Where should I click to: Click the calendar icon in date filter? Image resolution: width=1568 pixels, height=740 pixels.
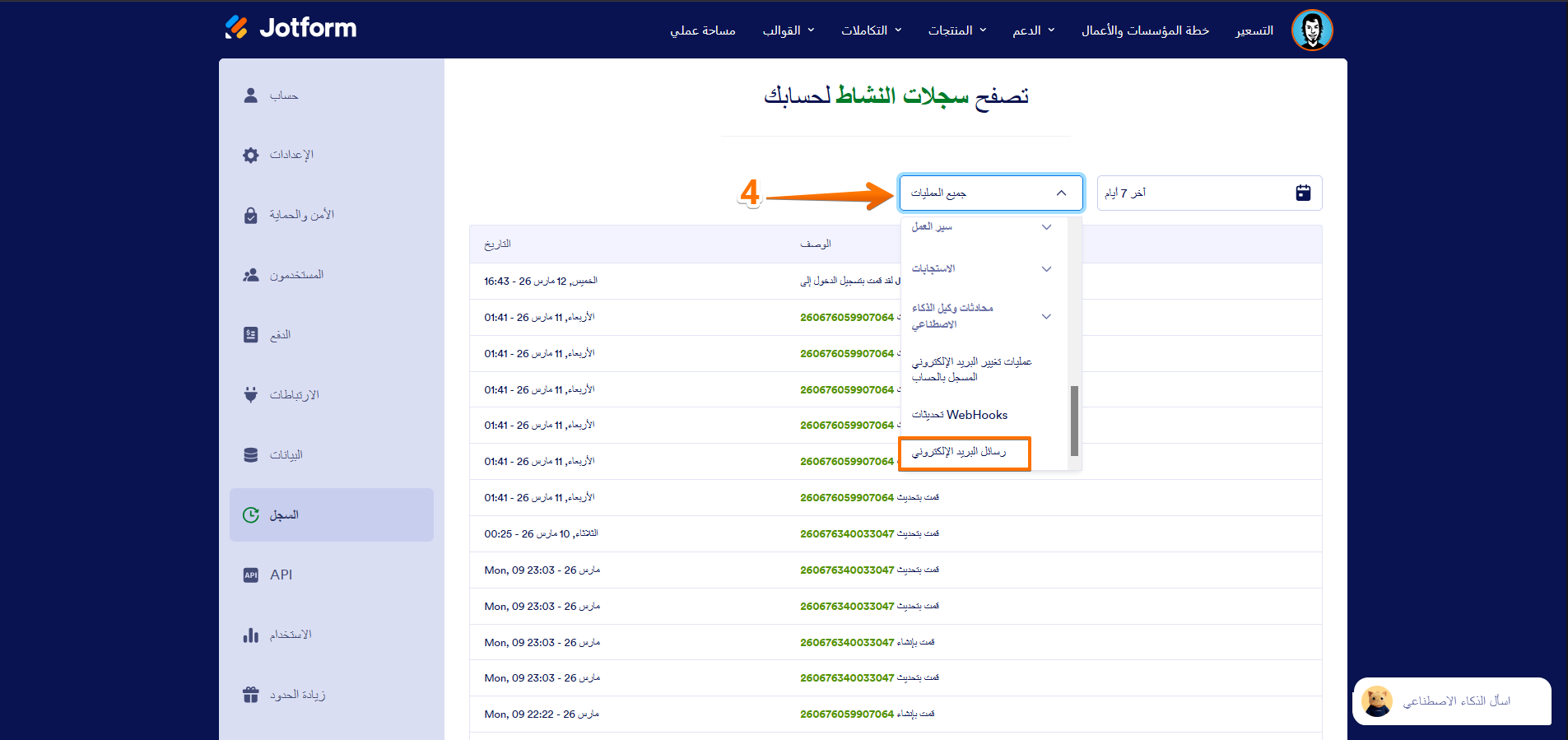click(x=1303, y=193)
